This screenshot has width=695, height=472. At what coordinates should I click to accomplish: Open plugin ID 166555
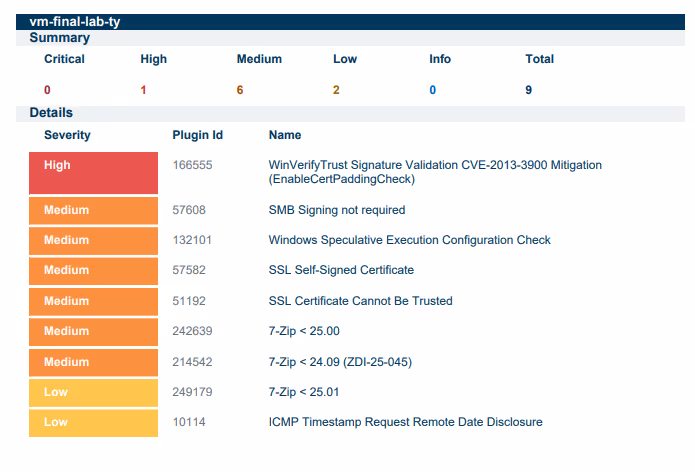pyautogui.click(x=192, y=165)
